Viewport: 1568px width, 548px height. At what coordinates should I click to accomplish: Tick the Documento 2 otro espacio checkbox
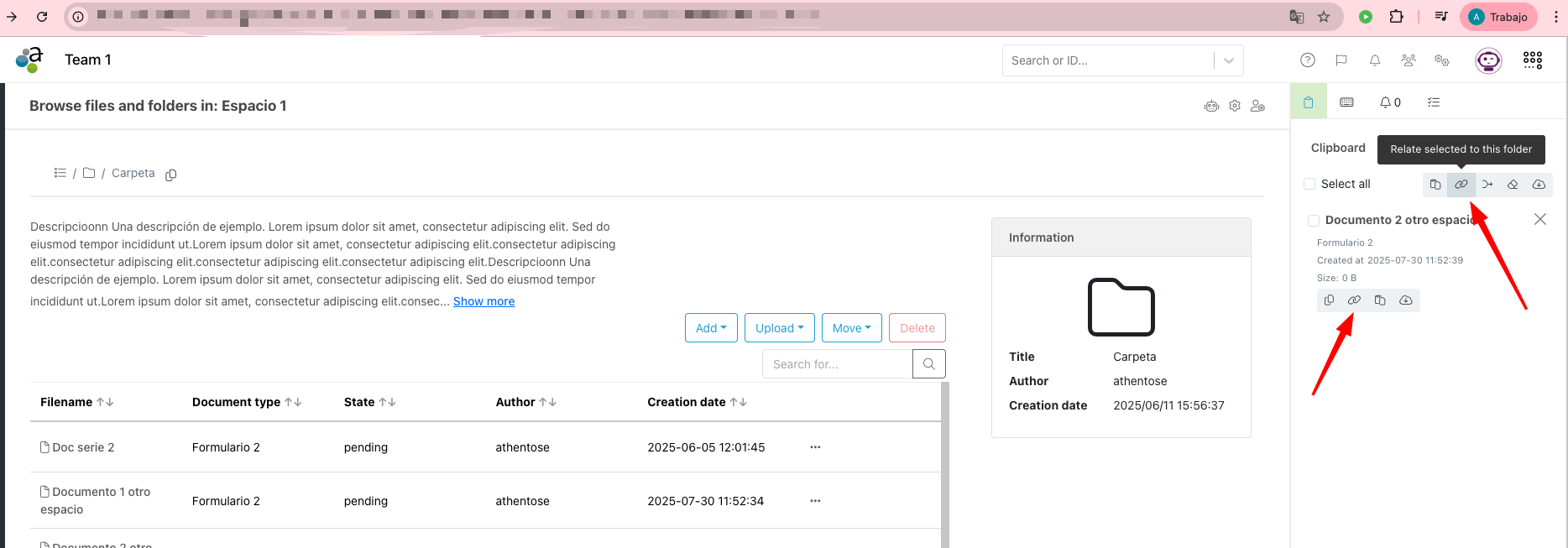coord(1314,221)
